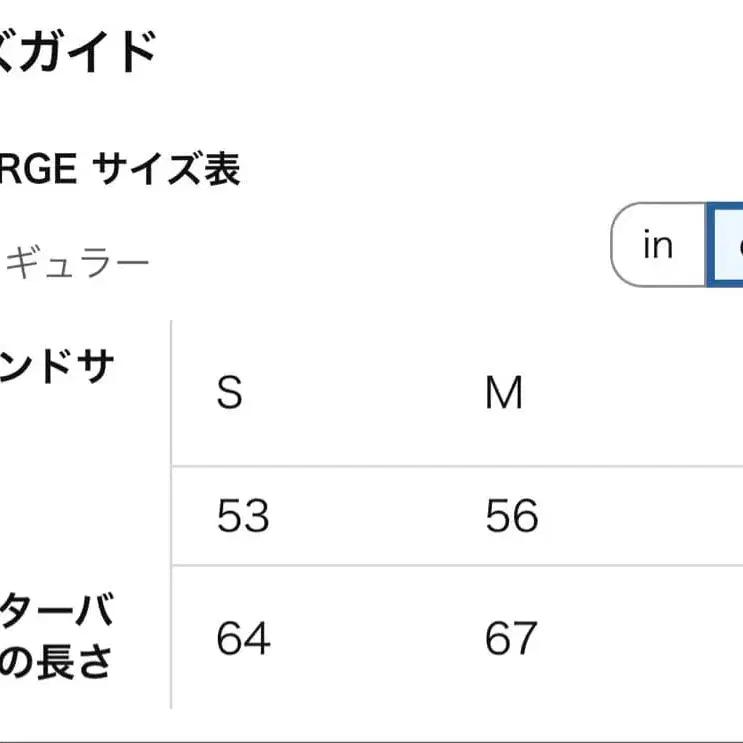The height and width of the screenshot is (743, 743).
Task: Click the divider line above 64 row
Action: click(457, 565)
